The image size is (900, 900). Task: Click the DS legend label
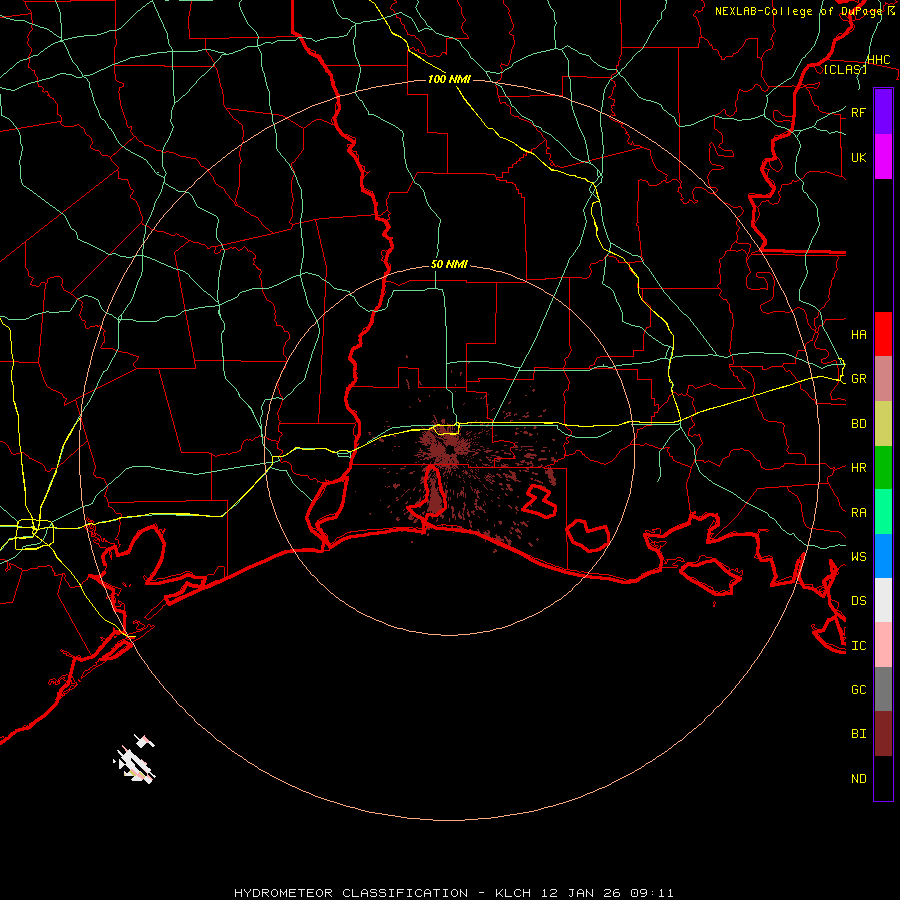pyautogui.click(x=858, y=601)
